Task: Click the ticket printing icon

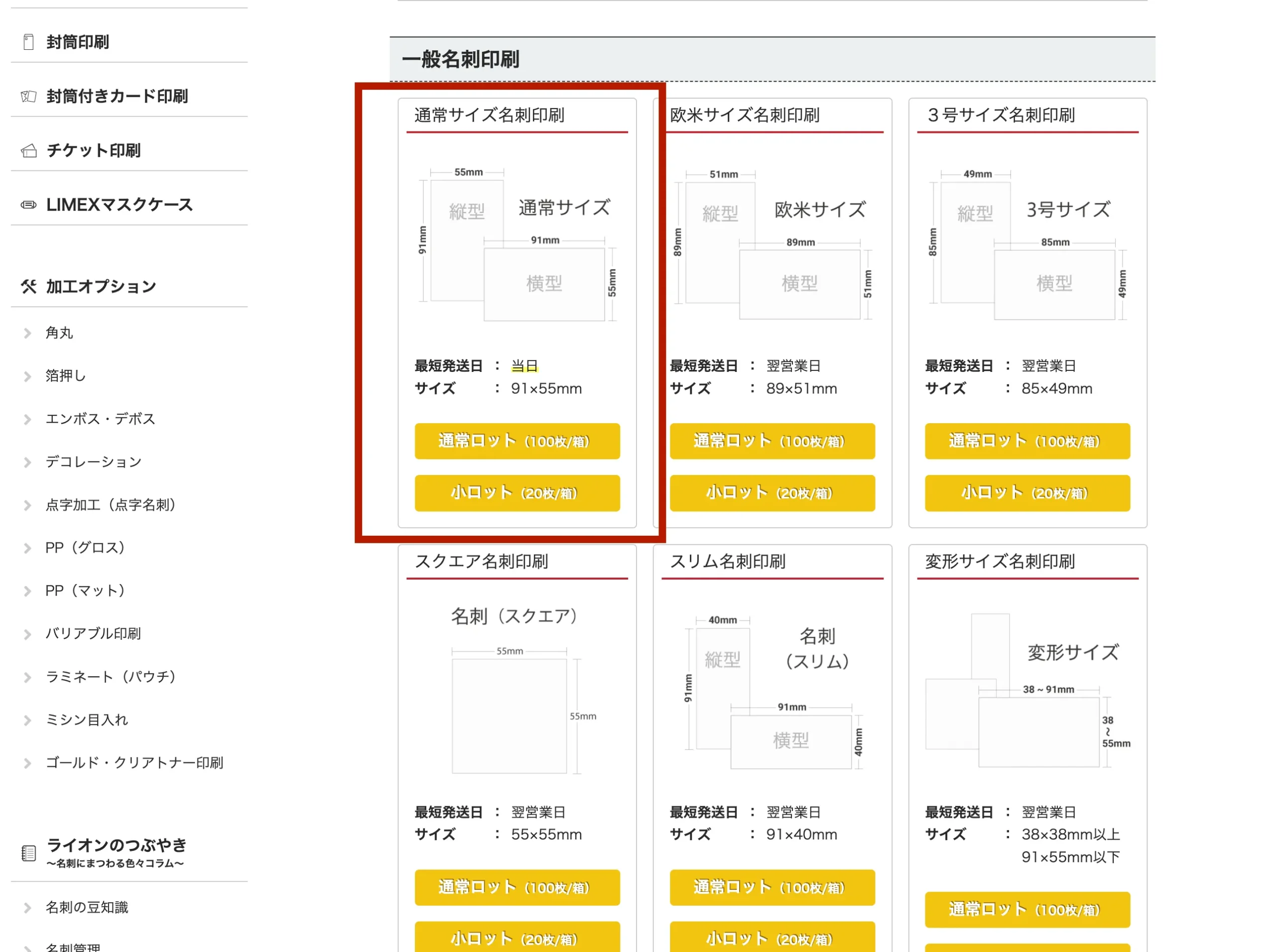Action: 28,151
